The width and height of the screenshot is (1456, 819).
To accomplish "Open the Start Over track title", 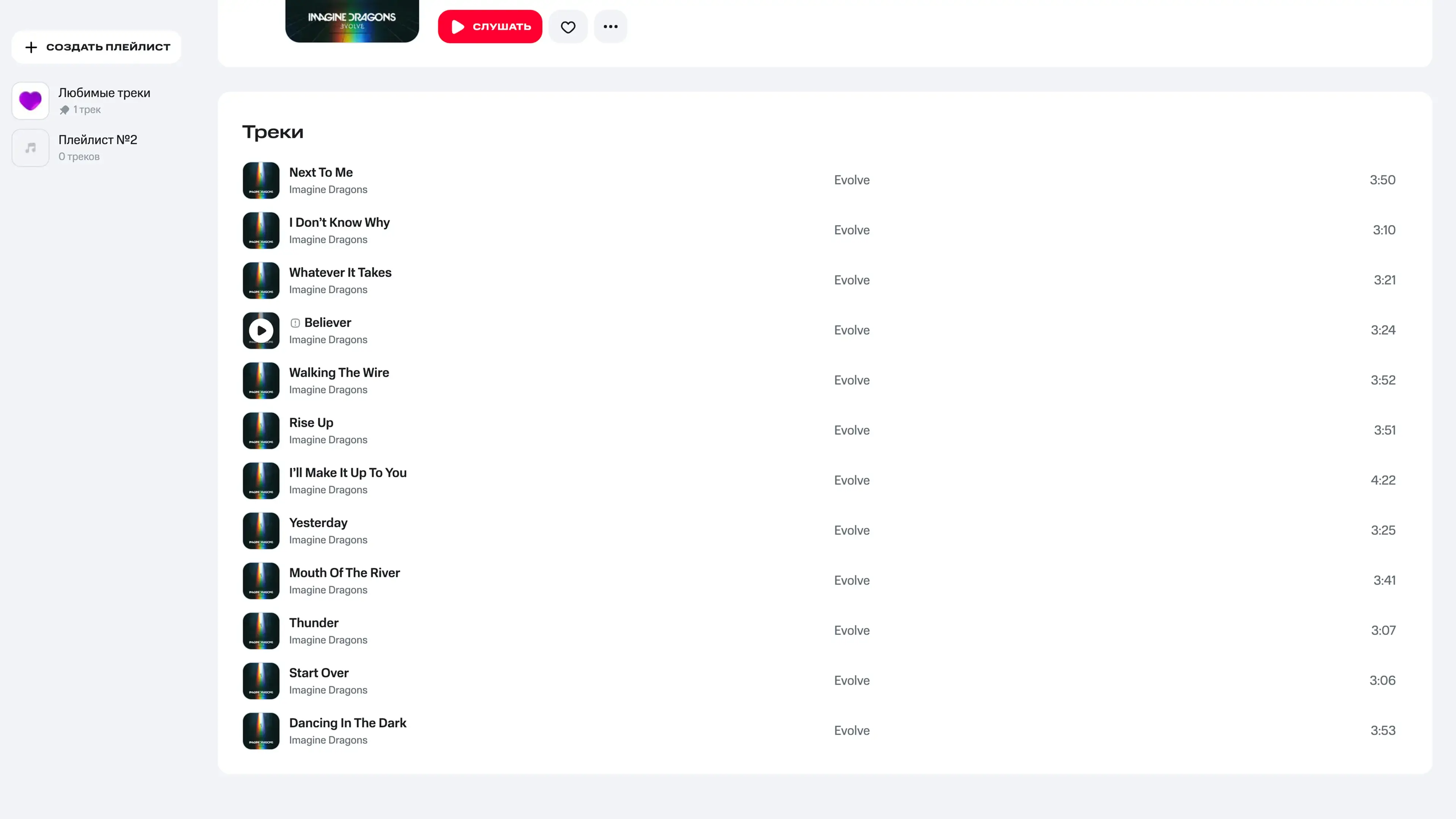I will (x=319, y=673).
